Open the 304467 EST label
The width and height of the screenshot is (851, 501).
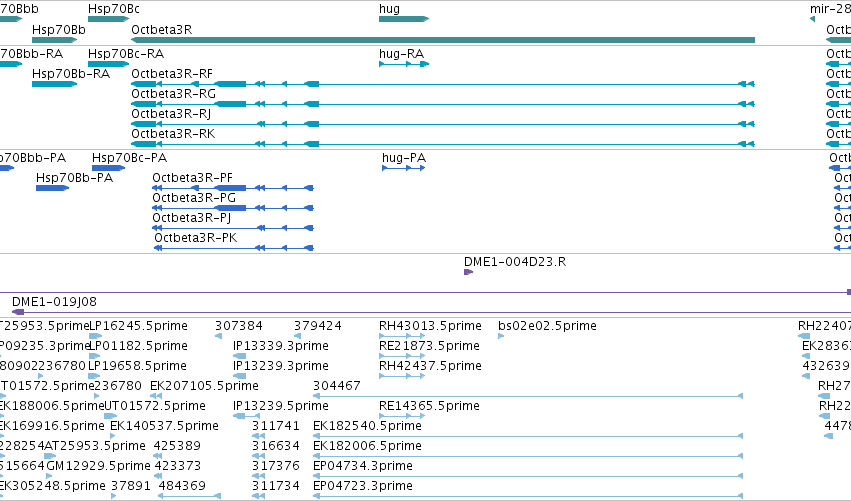(x=336, y=386)
